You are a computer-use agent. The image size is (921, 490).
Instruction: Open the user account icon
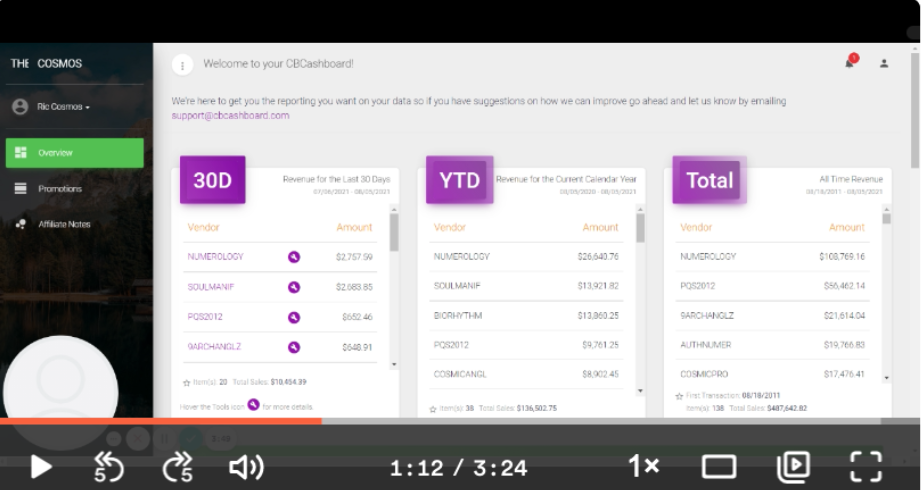pos(884,64)
